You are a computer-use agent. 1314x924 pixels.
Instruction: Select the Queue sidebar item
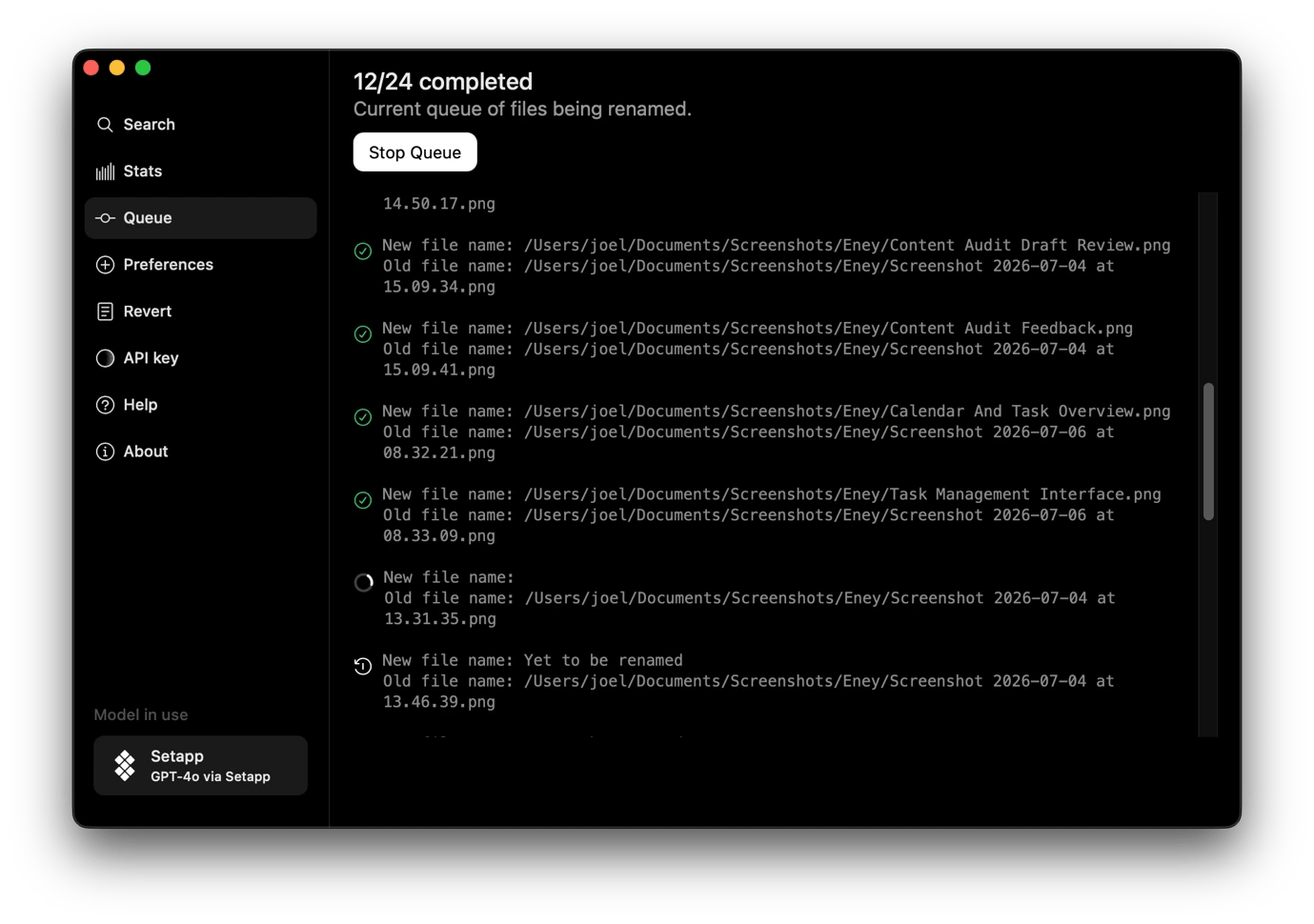tap(200, 218)
